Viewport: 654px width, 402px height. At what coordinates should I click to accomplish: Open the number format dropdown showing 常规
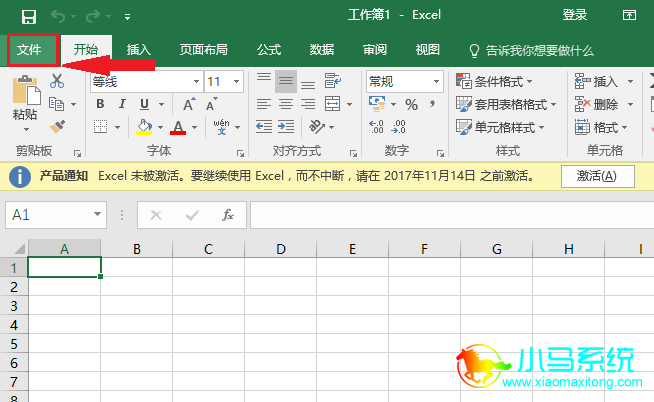coord(405,81)
